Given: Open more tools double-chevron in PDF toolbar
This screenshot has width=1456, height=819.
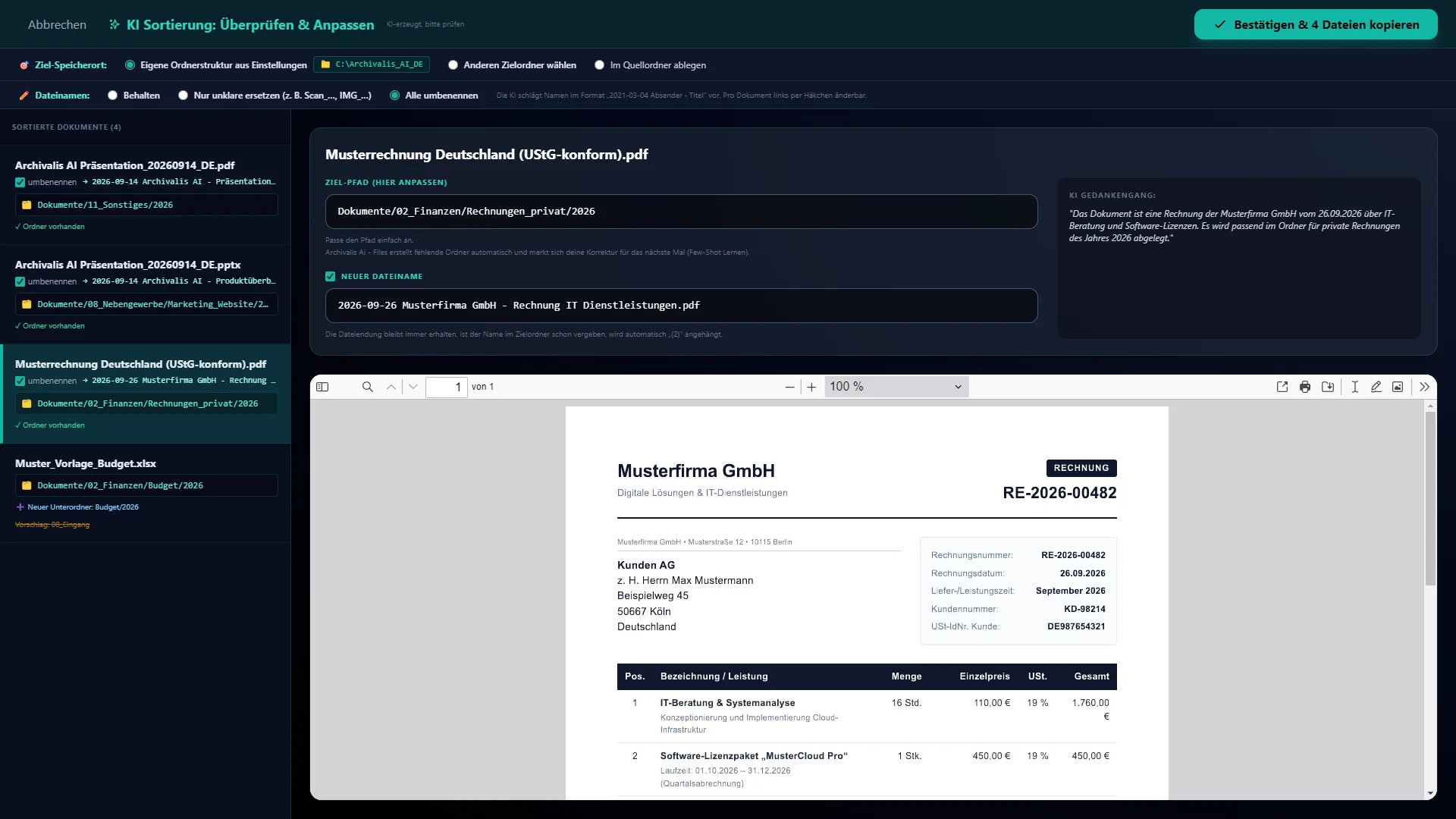Looking at the screenshot, I should [x=1424, y=387].
